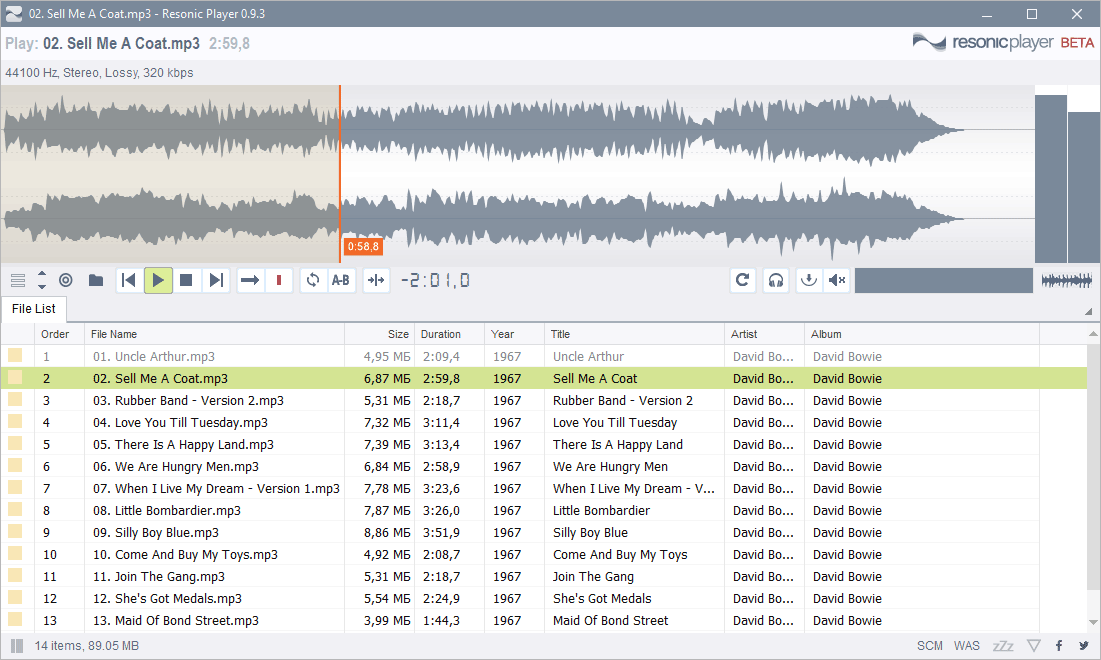1101x660 pixels.
Task: Select 04. Love You Till Tuesday.mp3
Action: click(x=180, y=423)
